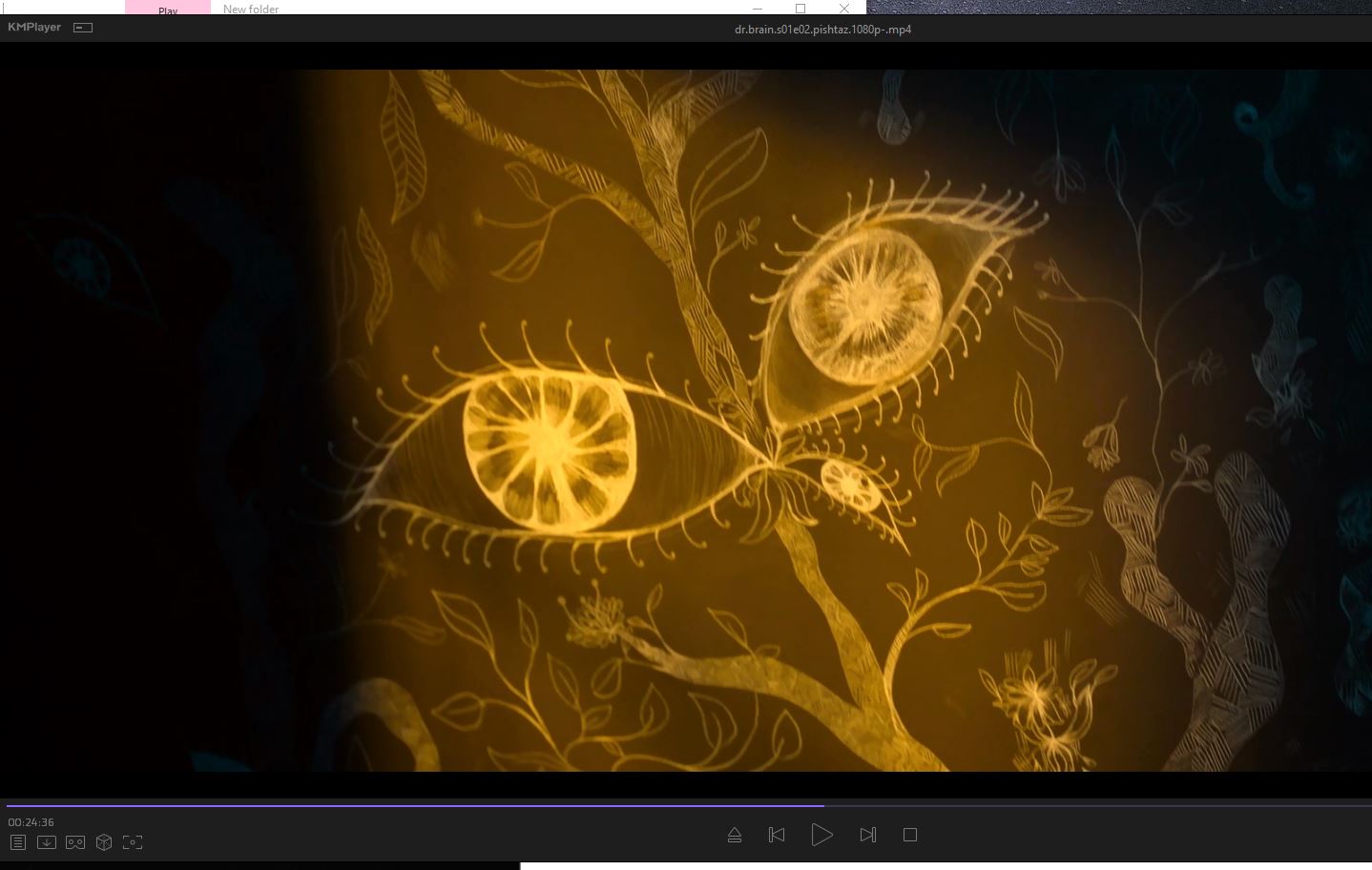1372x870 pixels.
Task: Select the Play tab in File Explorer
Action: (168, 10)
